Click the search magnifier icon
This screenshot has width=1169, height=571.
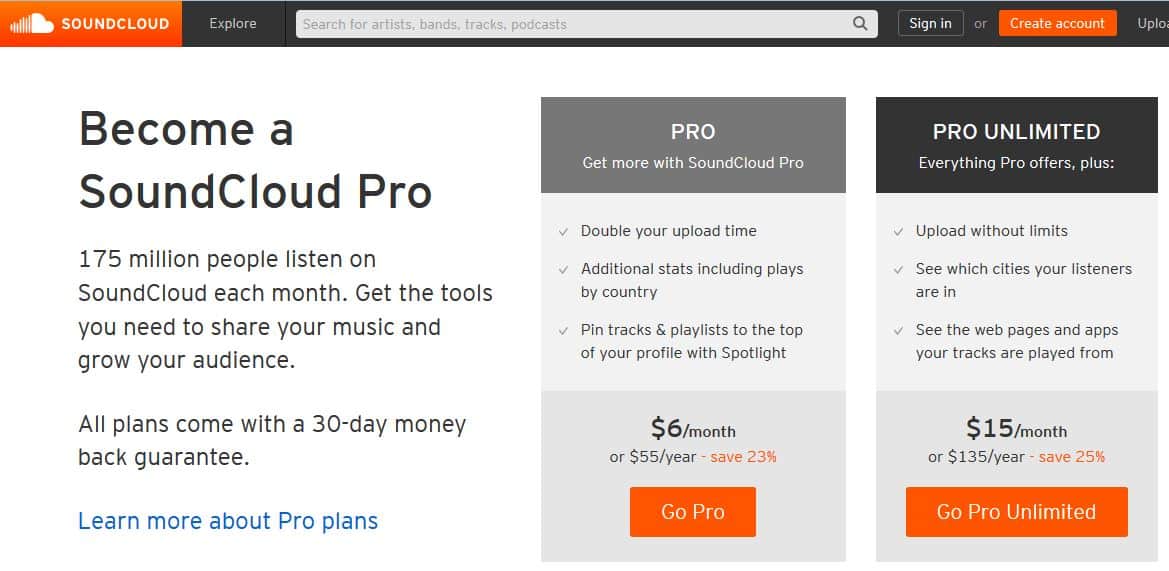(x=860, y=24)
